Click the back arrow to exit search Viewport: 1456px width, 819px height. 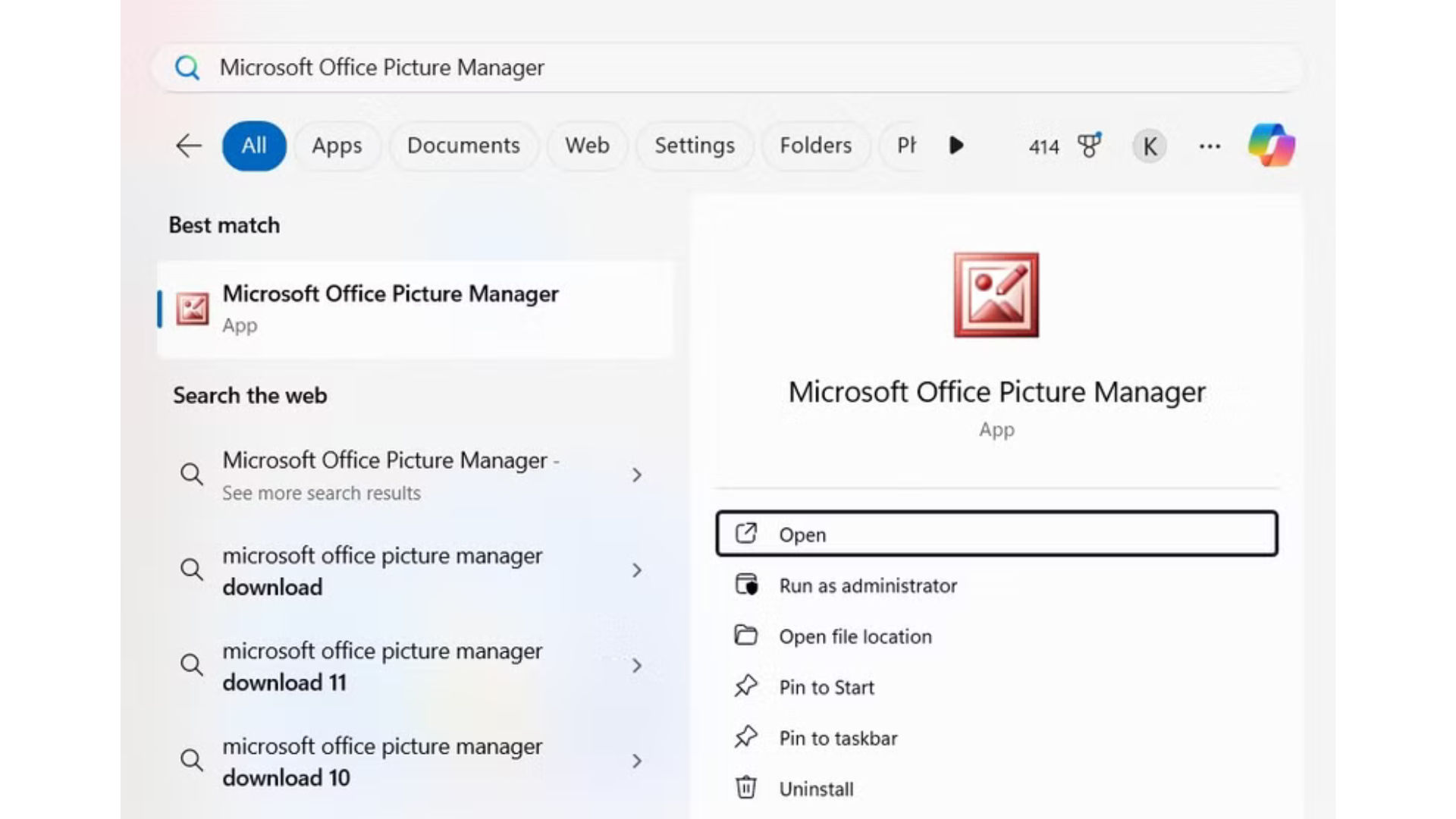pyautogui.click(x=188, y=146)
